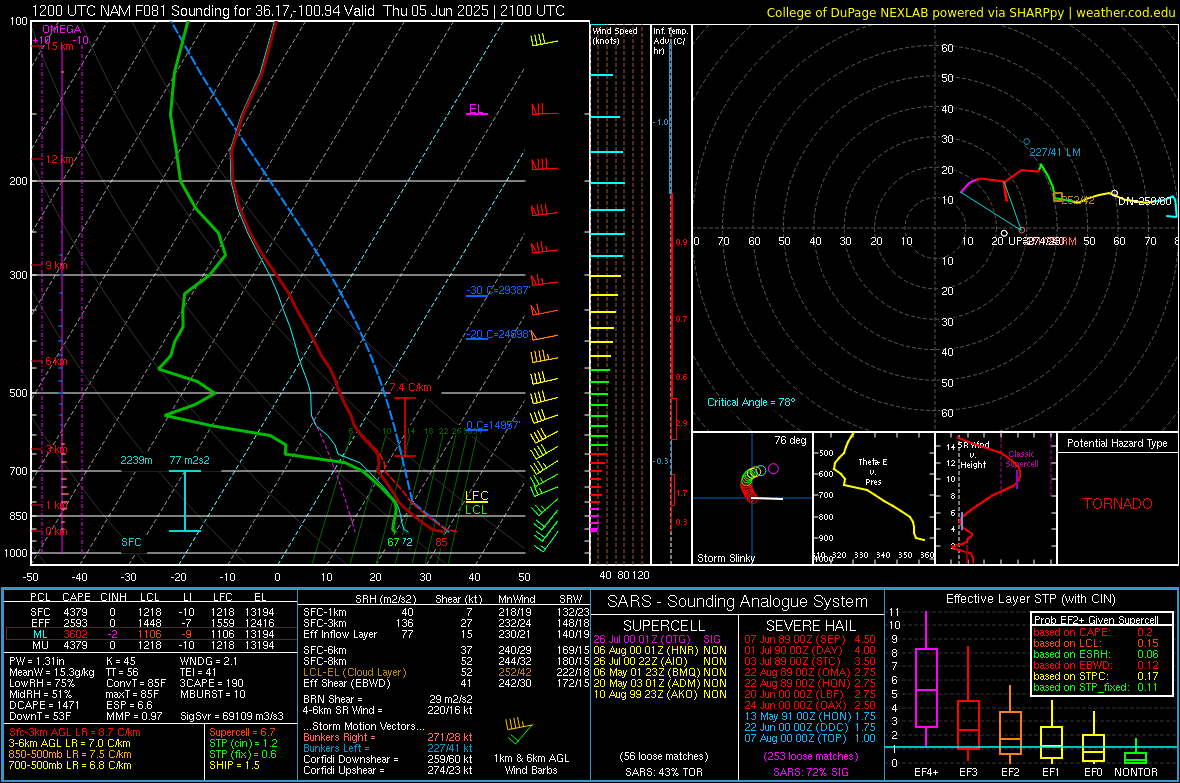
Task: Click the 'Prob EF2+ Given Supercell' header
Action: coord(1096,620)
